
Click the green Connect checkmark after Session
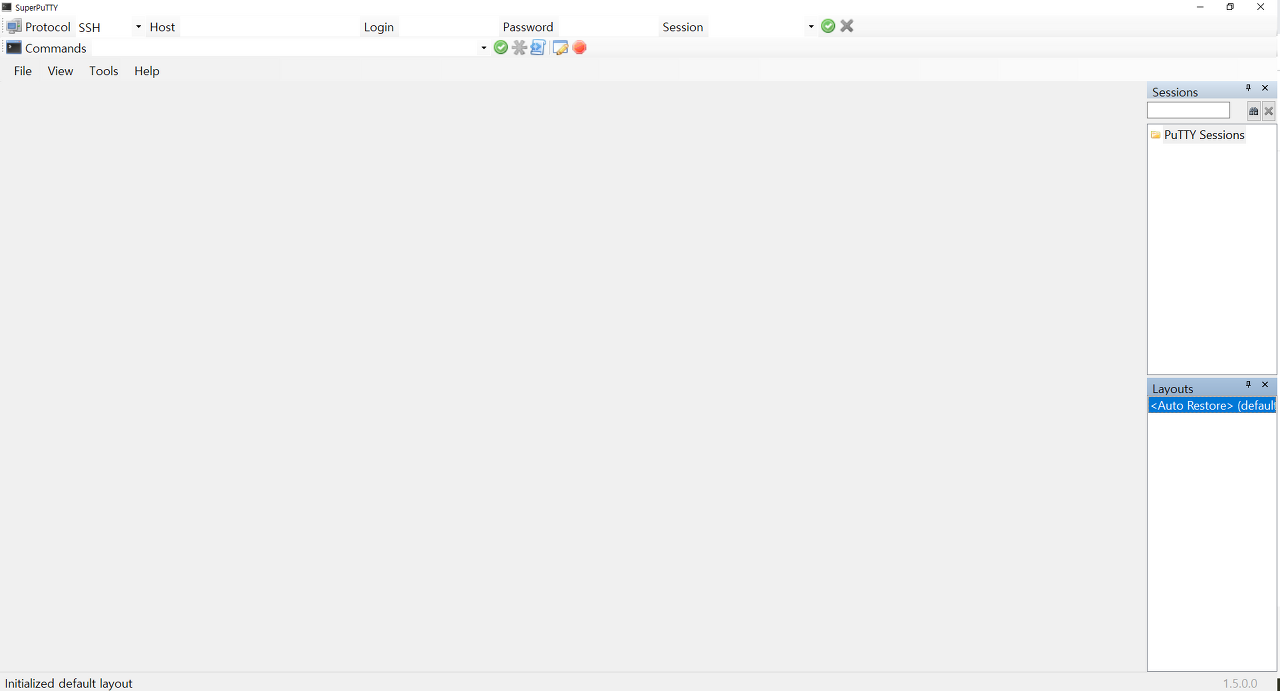coord(828,26)
